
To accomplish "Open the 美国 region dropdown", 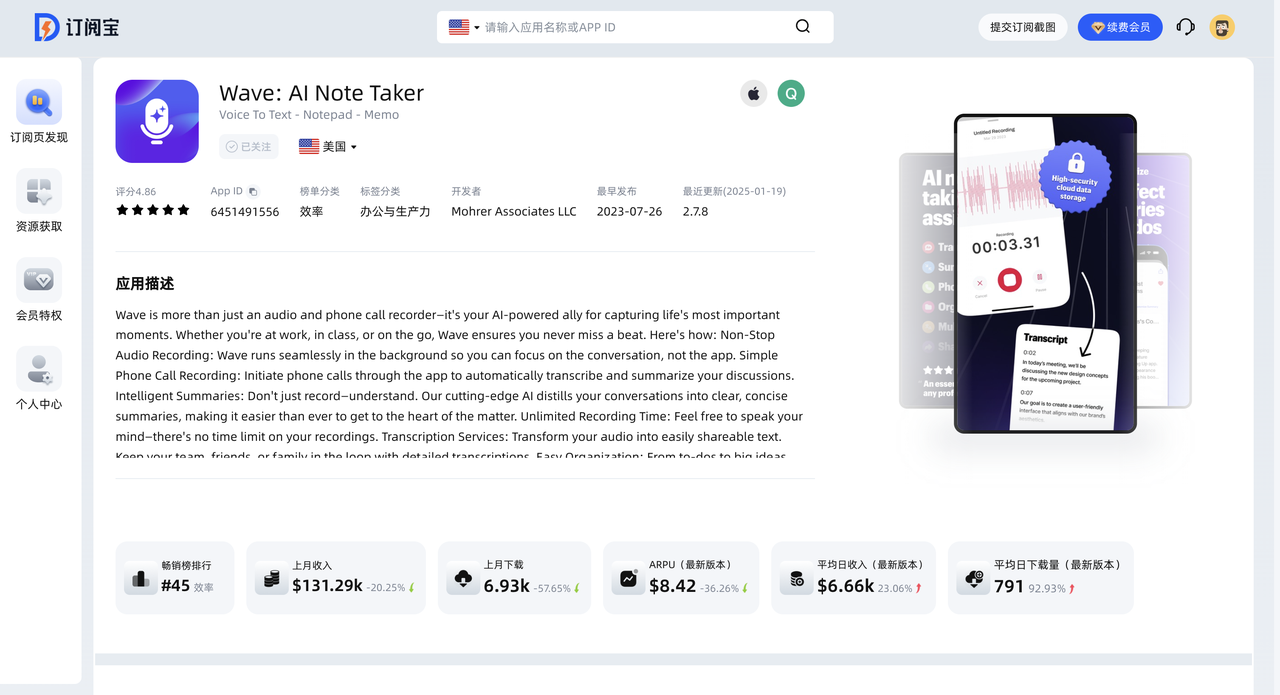I will click(328, 147).
